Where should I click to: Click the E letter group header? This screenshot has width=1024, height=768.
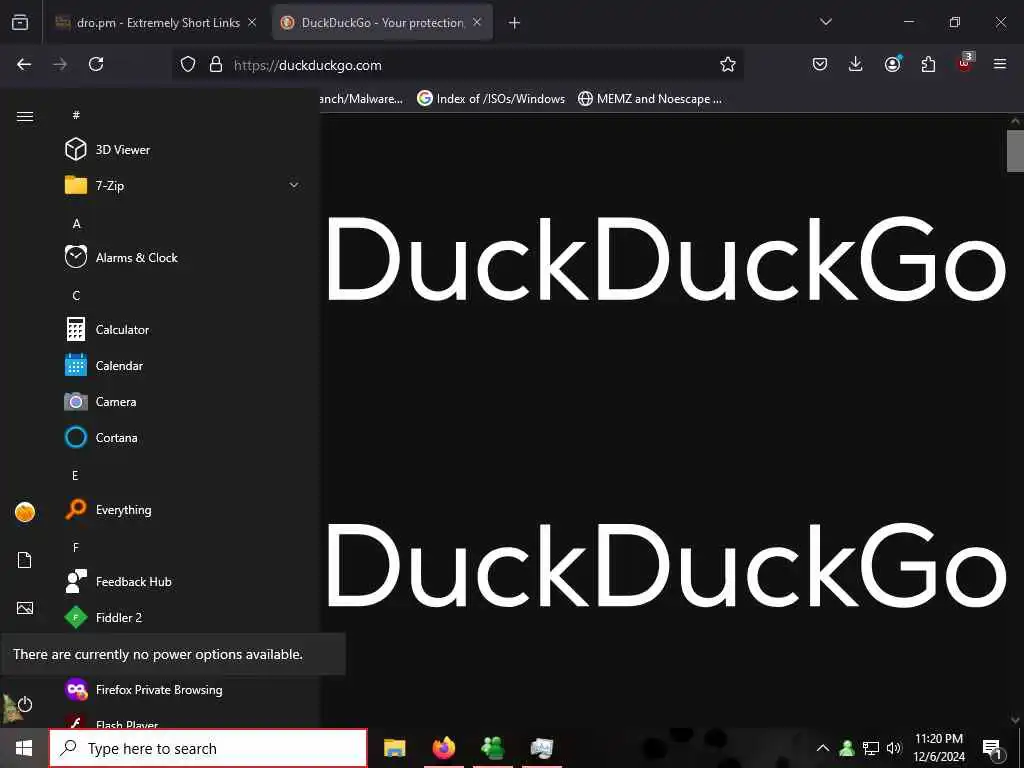click(76, 475)
